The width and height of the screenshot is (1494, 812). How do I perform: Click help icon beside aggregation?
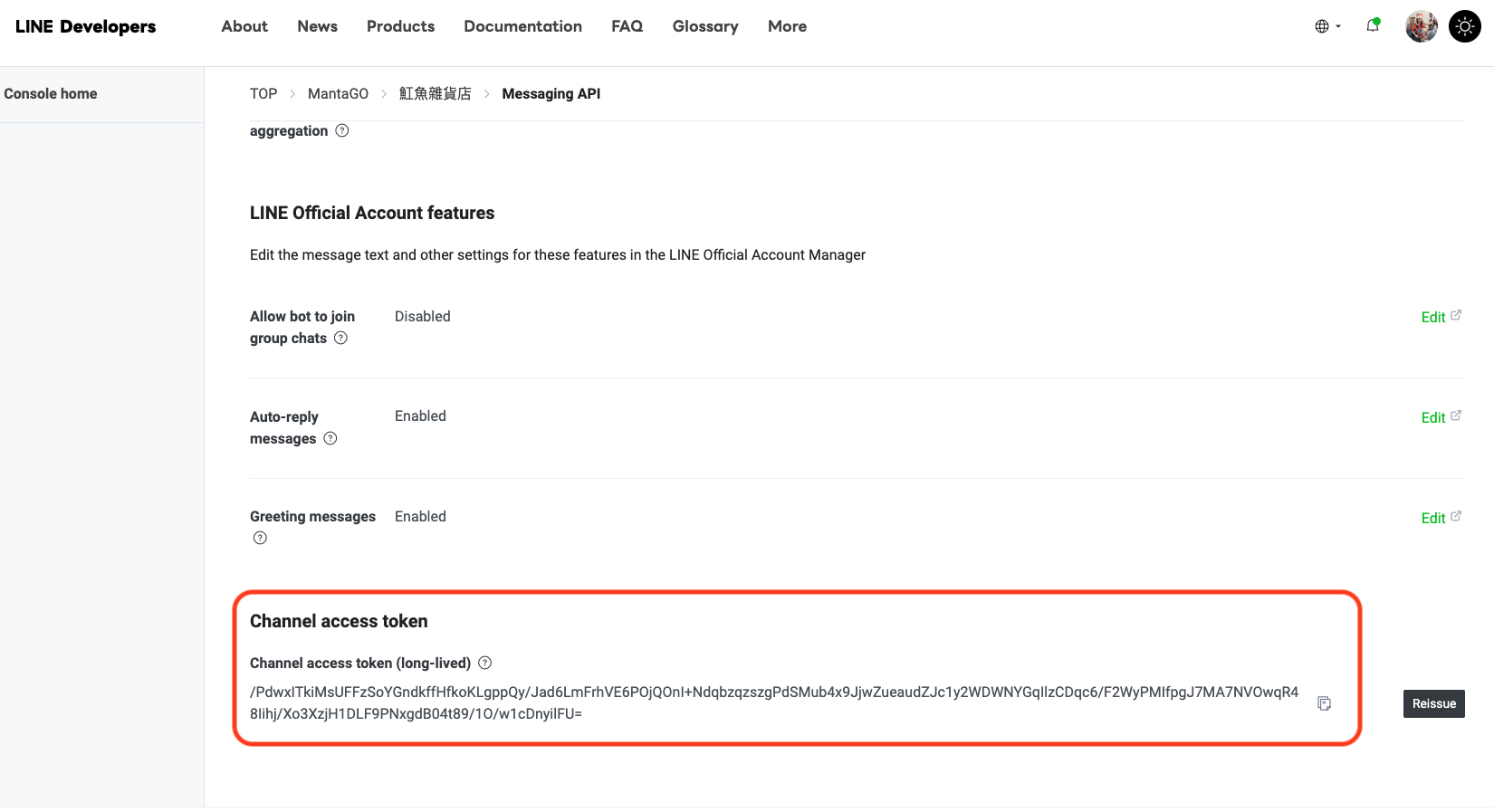click(x=342, y=130)
